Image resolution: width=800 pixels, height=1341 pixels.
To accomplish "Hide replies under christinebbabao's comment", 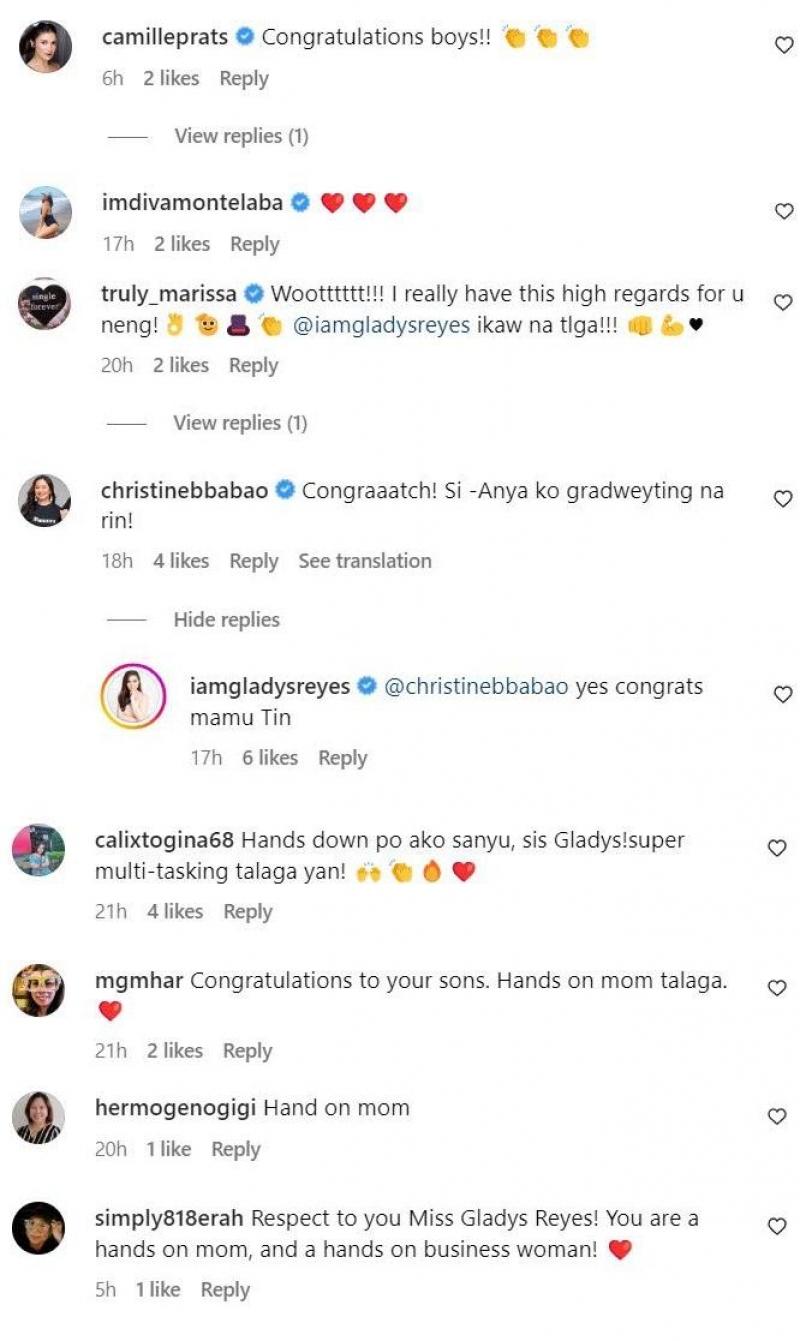I will click(x=226, y=620).
